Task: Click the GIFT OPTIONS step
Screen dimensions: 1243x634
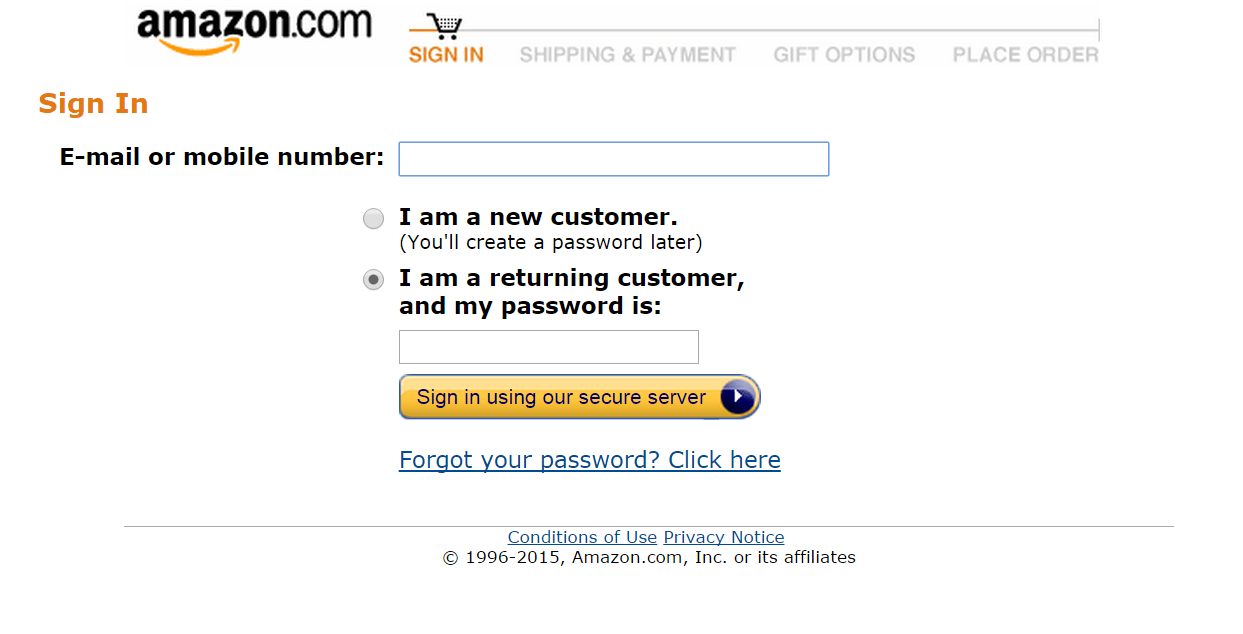Action: pyautogui.click(x=844, y=55)
